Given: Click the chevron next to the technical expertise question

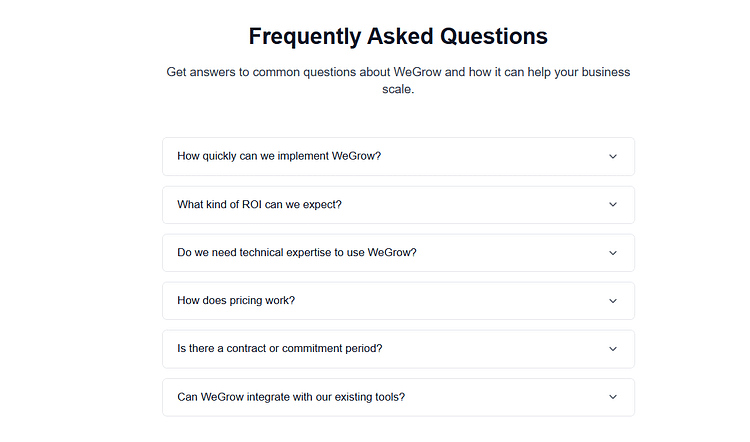Looking at the screenshot, I should (x=613, y=253).
